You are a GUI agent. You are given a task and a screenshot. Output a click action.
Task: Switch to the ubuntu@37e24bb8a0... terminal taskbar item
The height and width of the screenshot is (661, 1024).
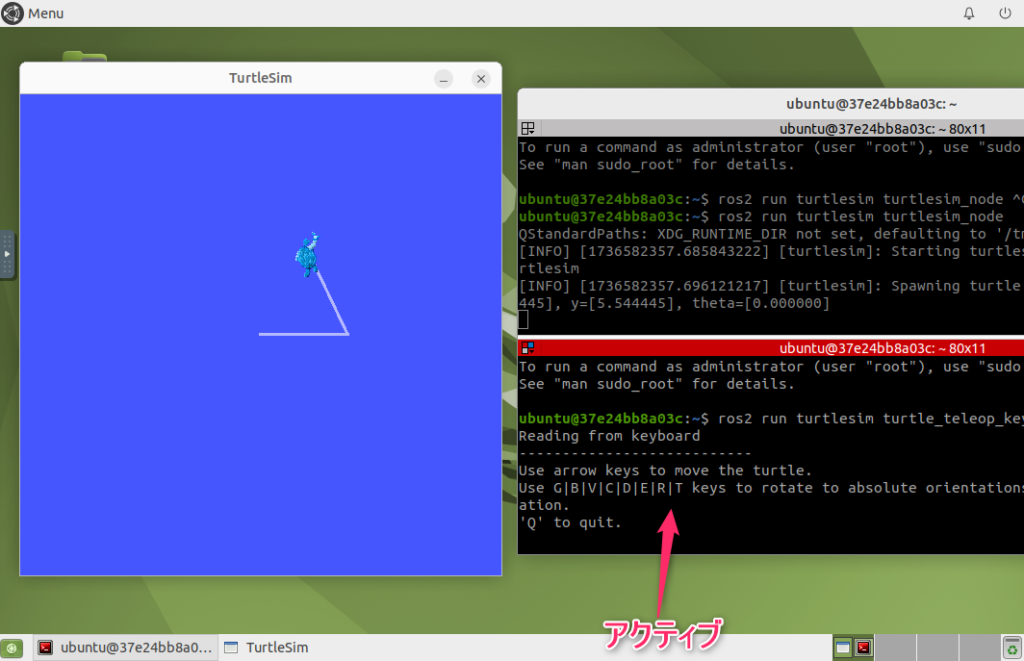click(125, 647)
